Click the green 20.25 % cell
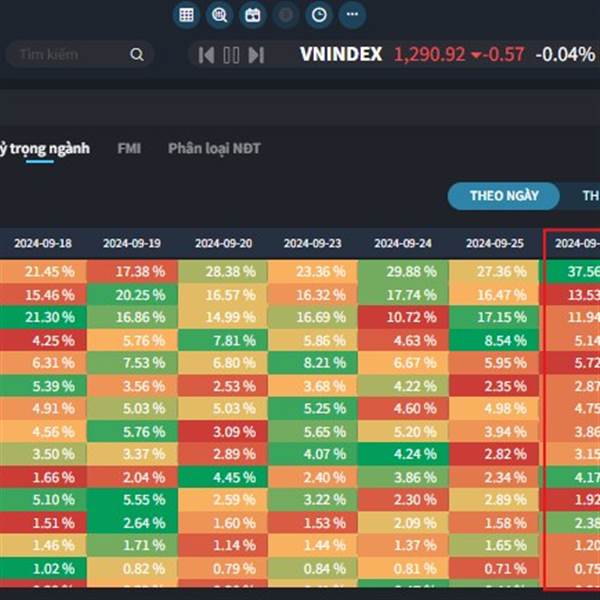 coord(132,295)
